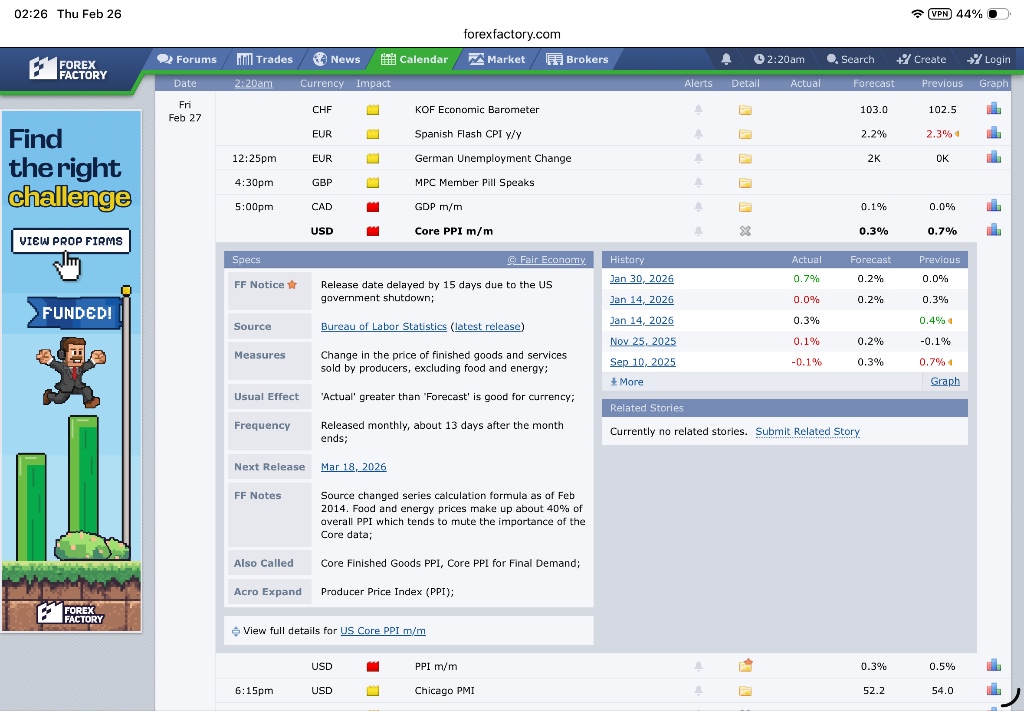This screenshot has width=1024, height=711.
Task: Expand full details for US Core PPI
Action: (x=382, y=631)
